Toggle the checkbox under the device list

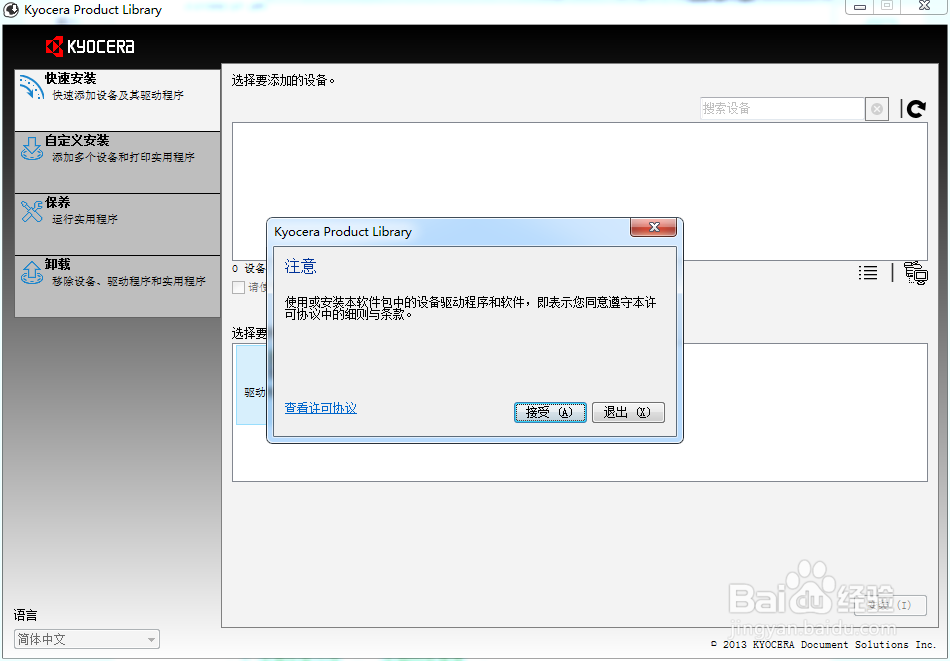click(239, 287)
